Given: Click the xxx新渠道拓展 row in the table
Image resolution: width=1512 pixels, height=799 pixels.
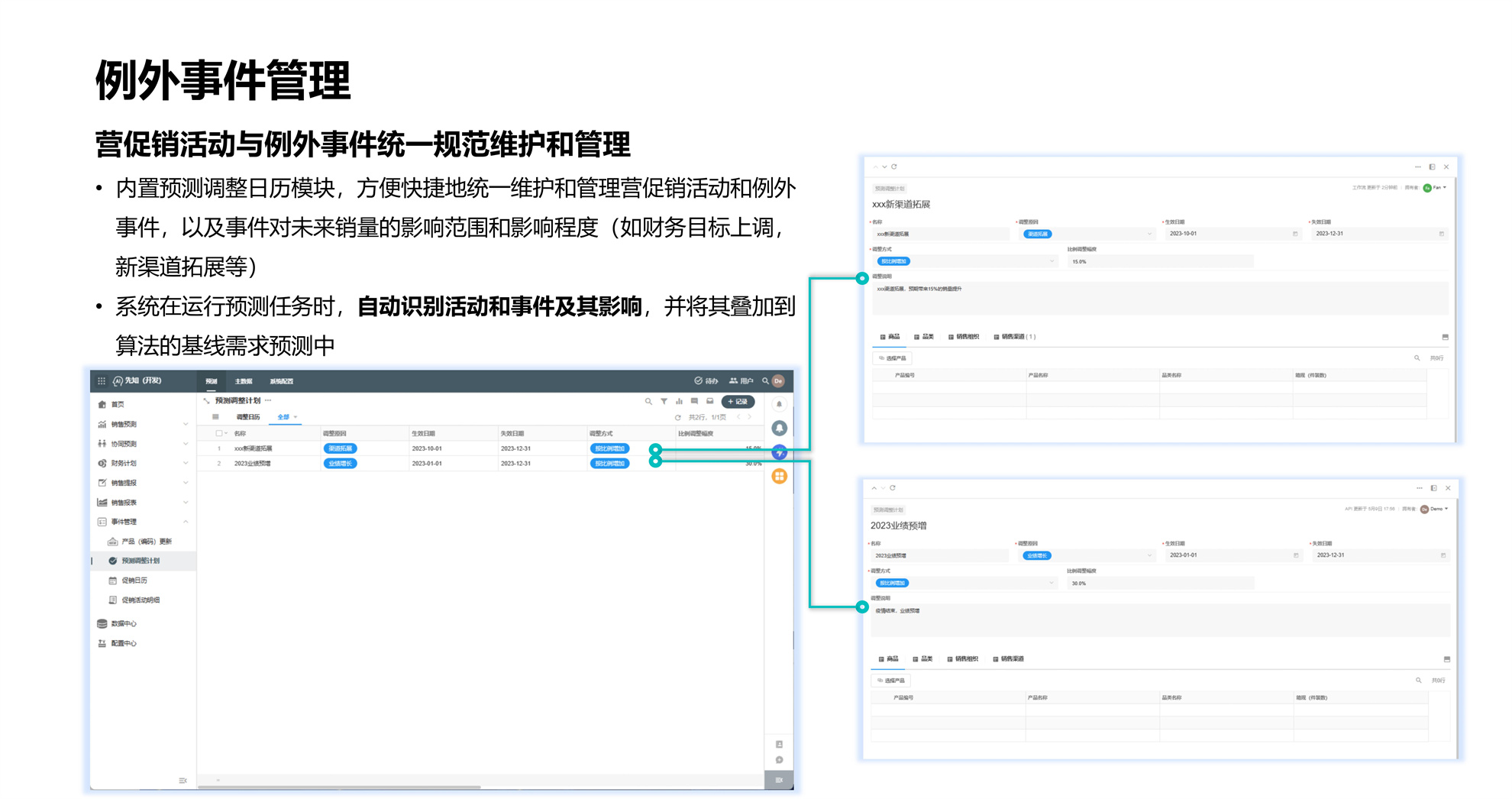Looking at the screenshot, I should [481, 448].
